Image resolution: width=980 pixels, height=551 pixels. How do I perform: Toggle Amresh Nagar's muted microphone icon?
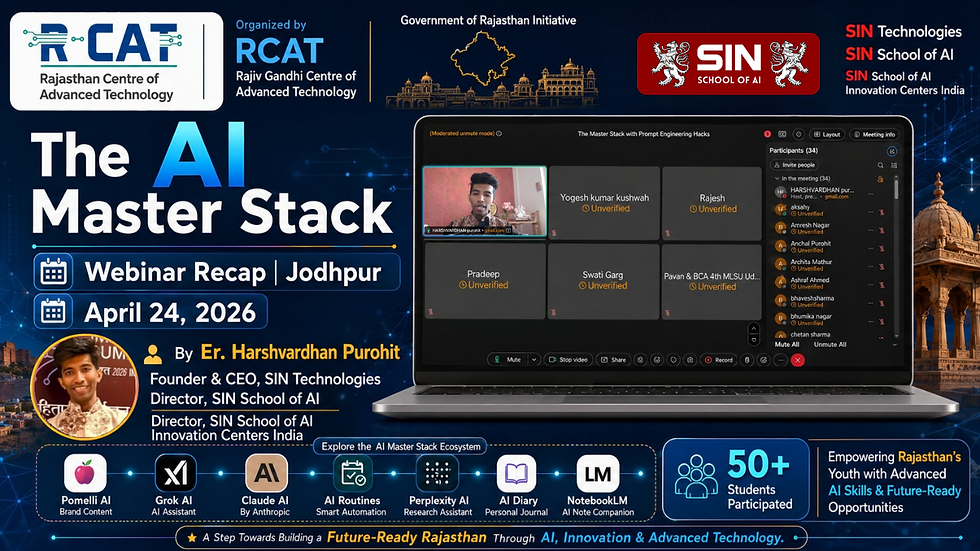point(882,231)
